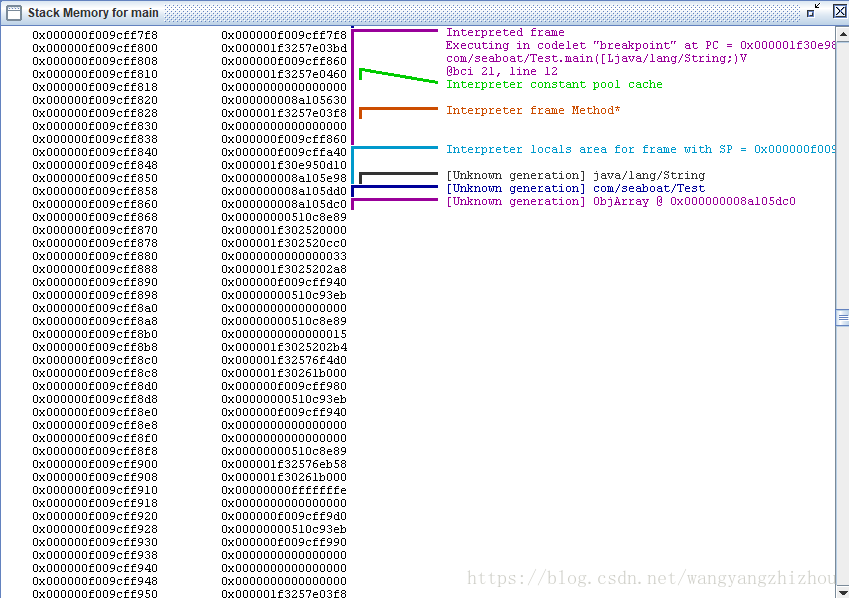Select the 'Interpreter constant pool cache' annotation

(554, 84)
